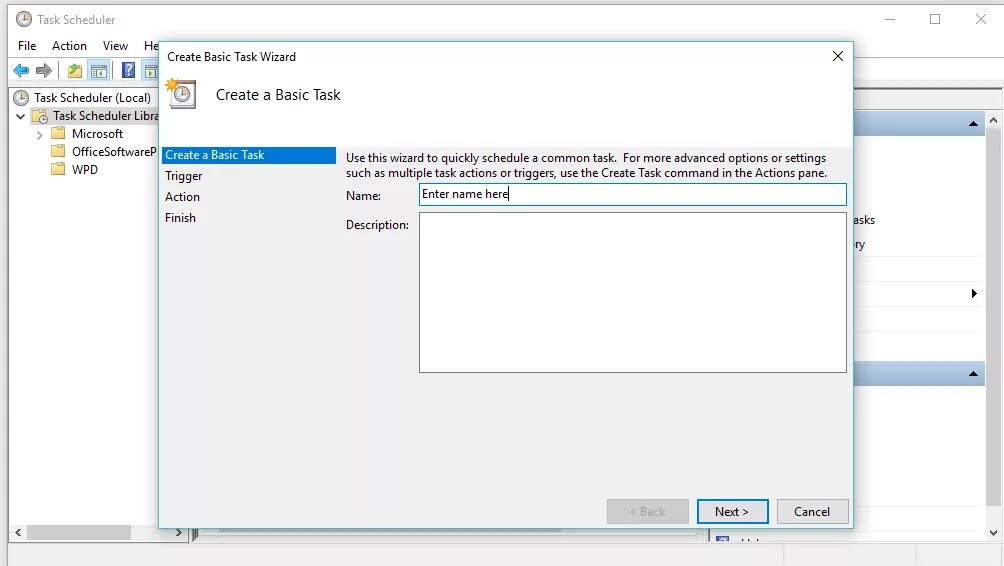The width and height of the screenshot is (1004, 566).
Task: Select the Create a Basic Task wizard step
Action: (x=249, y=155)
